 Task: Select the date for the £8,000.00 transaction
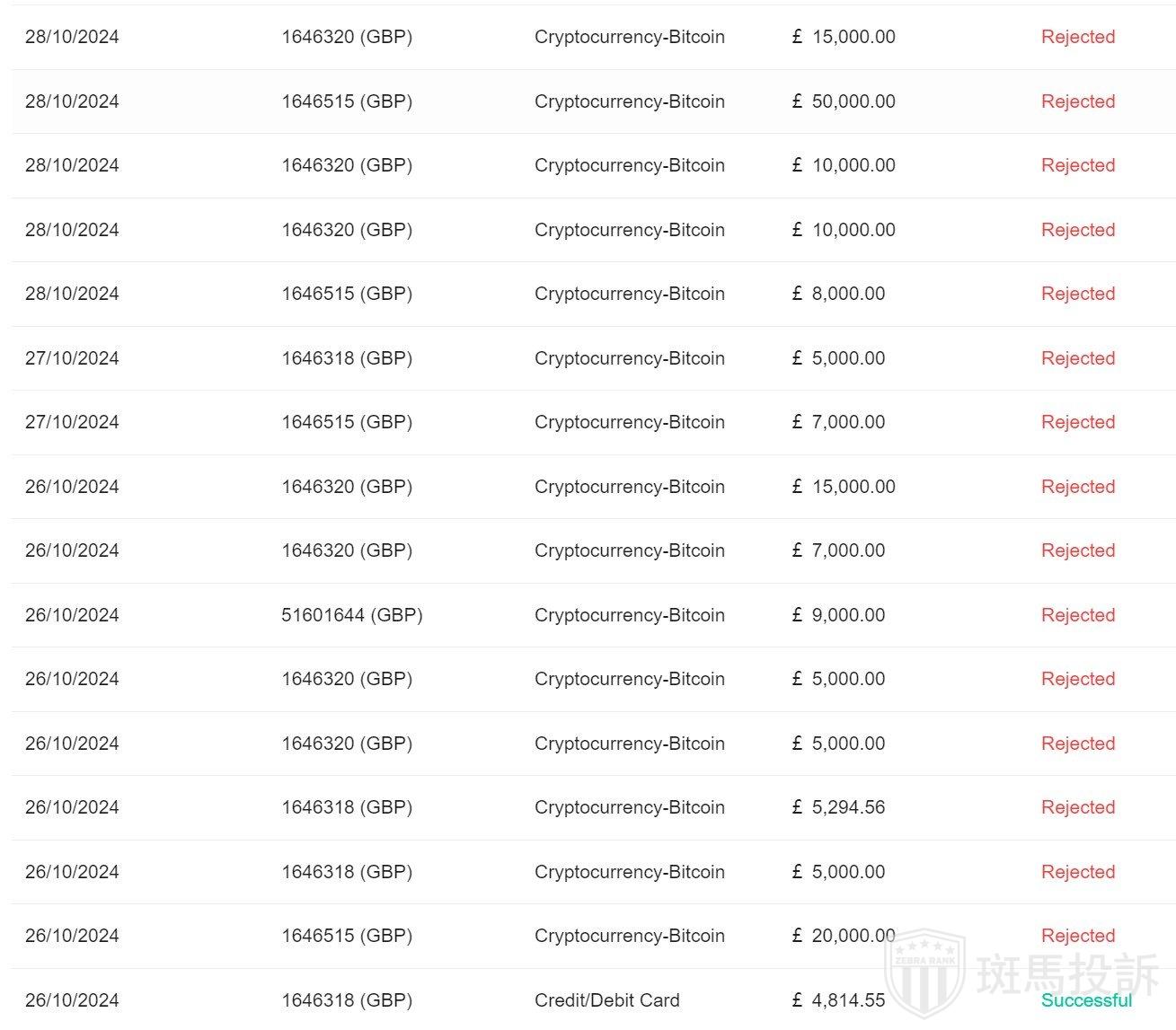click(x=72, y=294)
